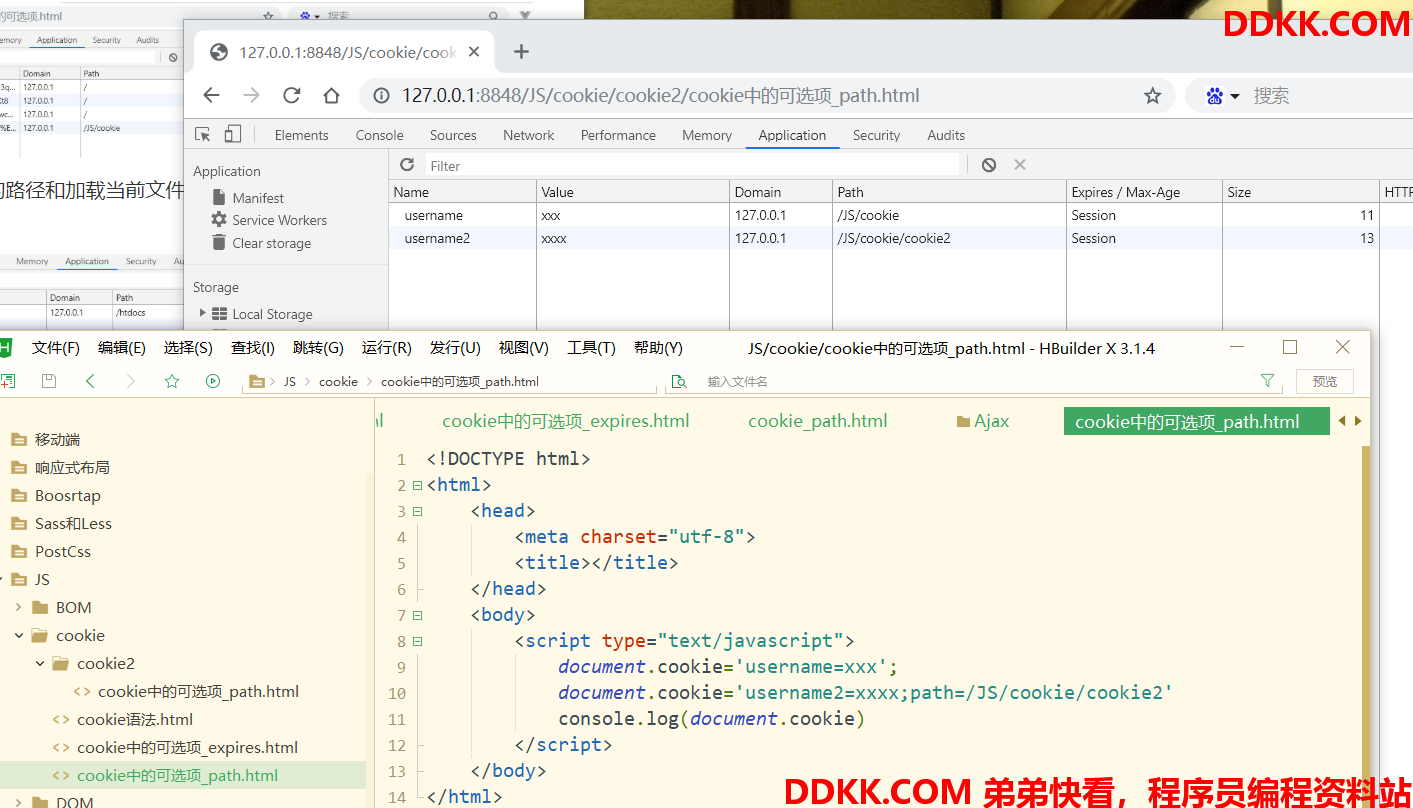
Task: Switch to the Ajax editor tab
Action: click(x=983, y=421)
